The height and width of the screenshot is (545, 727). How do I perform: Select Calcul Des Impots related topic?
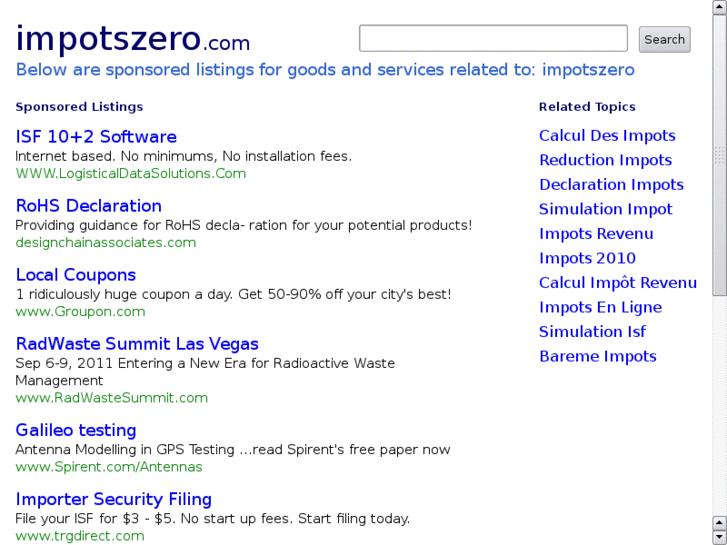click(x=607, y=136)
